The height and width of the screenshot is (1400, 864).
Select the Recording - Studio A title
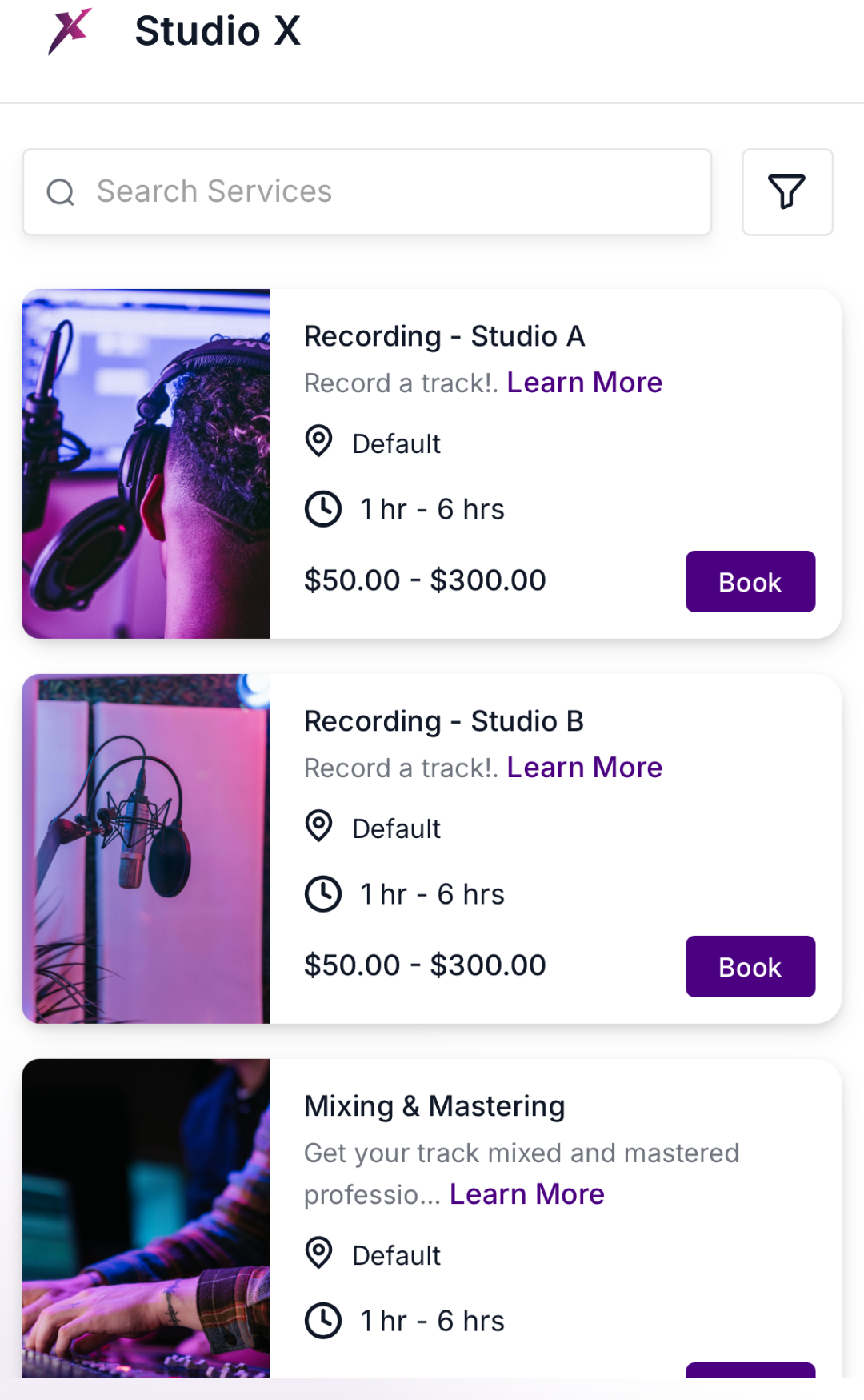tap(444, 336)
